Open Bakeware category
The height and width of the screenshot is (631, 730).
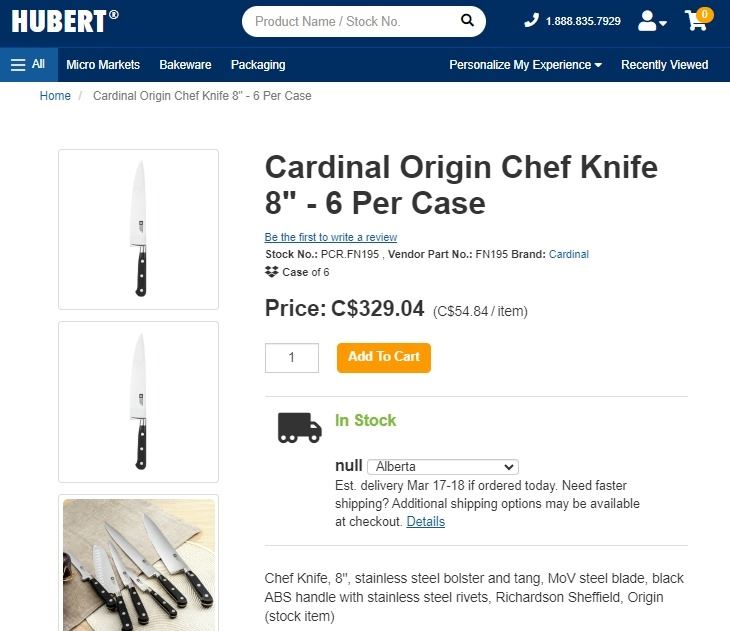tap(185, 65)
